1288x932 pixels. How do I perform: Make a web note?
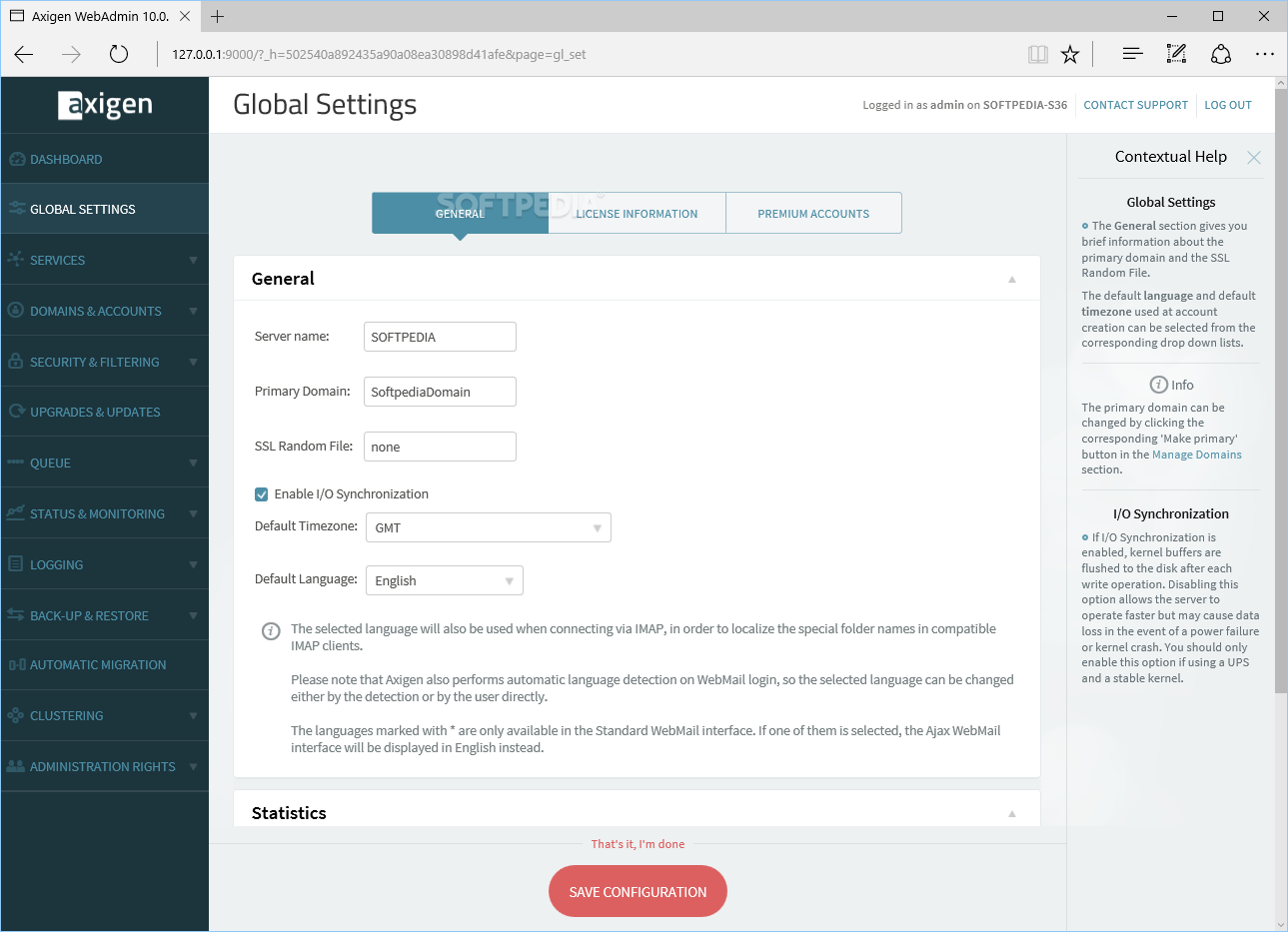coord(1176,55)
